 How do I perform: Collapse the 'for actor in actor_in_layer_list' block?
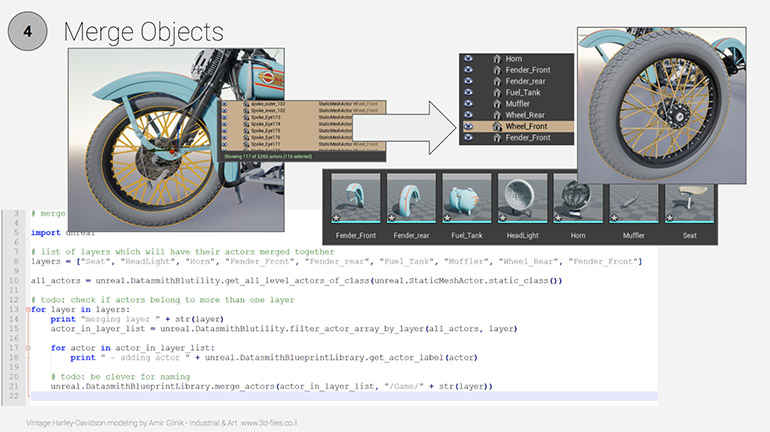28,347
